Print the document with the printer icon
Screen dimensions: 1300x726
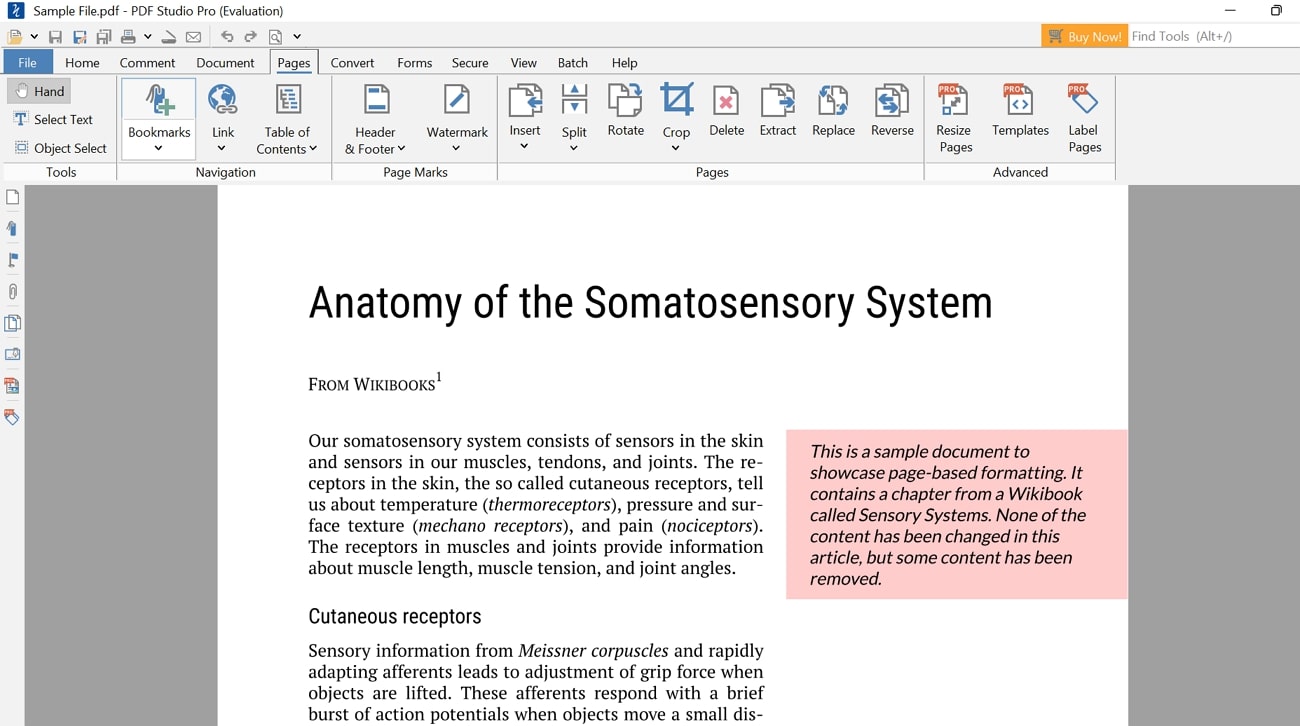(x=128, y=37)
